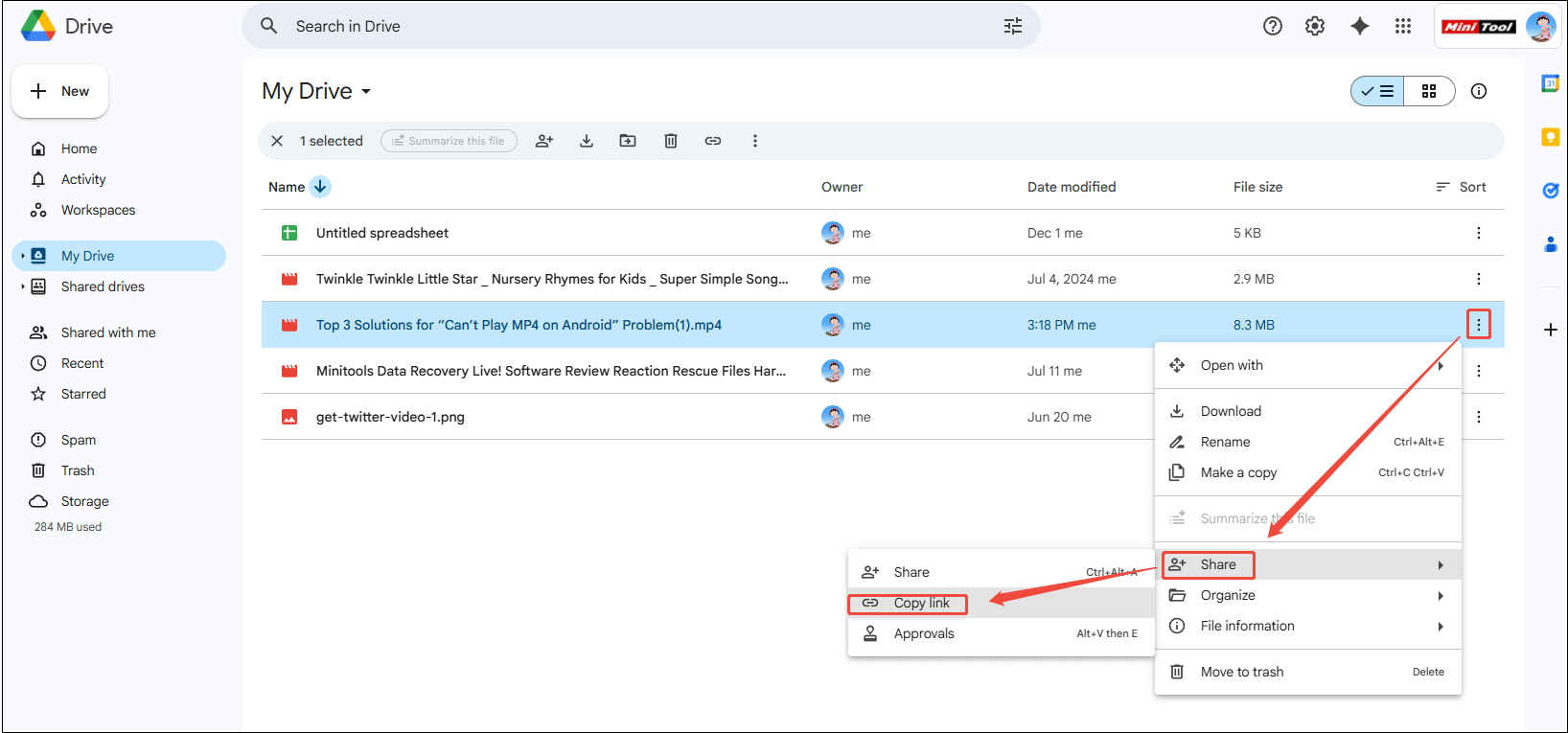The image size is (1568, 733).
Task: Select Move to trash
Action: (x=1308, y=672)
